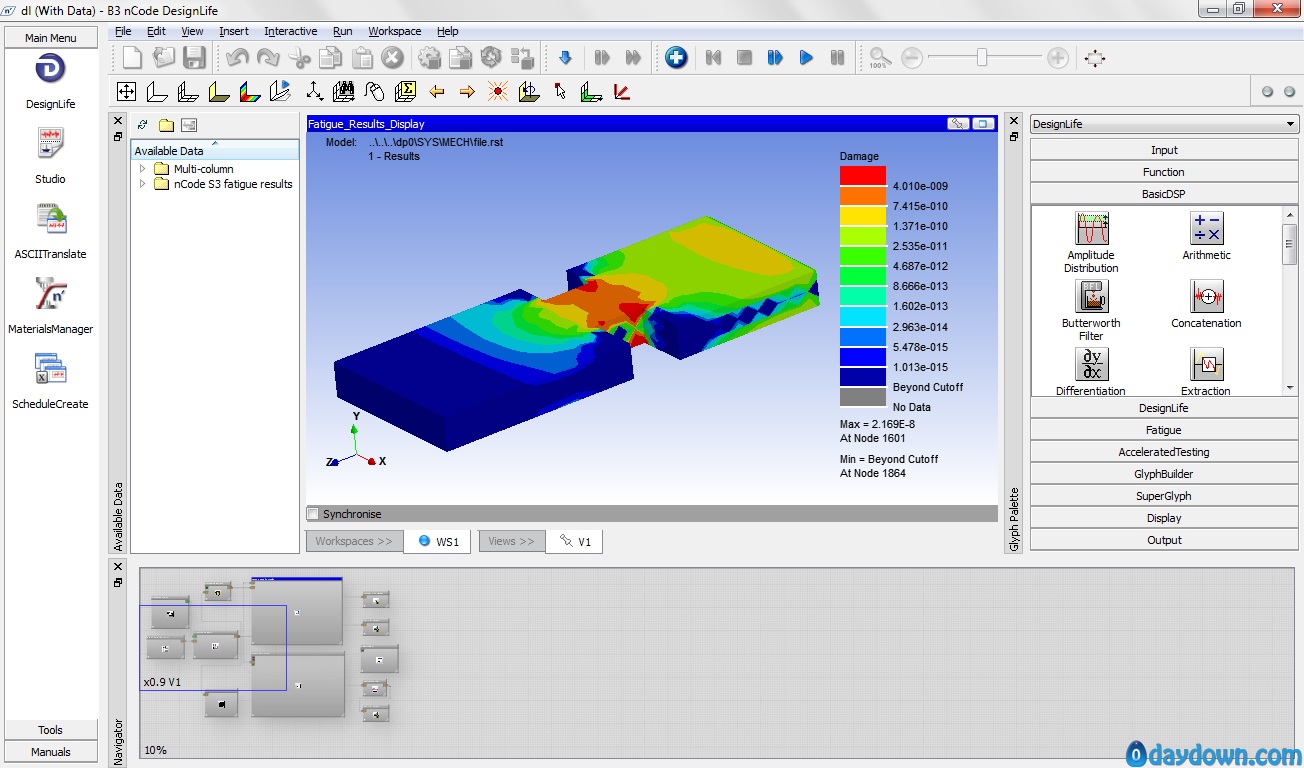Click the Pause run button
The image size is (1304, 768).
point(838,58)
